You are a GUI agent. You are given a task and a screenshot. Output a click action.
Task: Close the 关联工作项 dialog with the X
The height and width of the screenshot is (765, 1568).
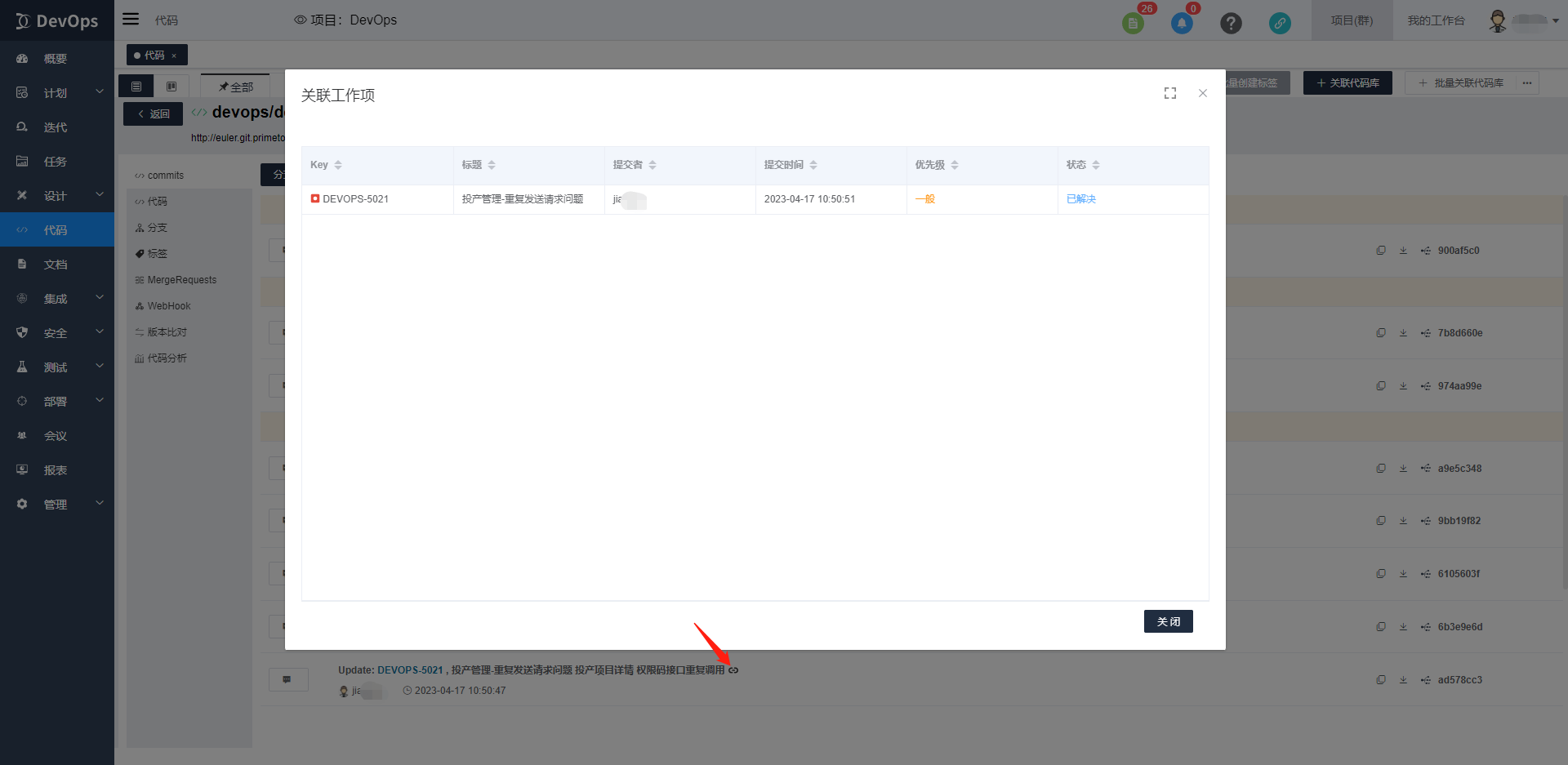coord(1203,93)
